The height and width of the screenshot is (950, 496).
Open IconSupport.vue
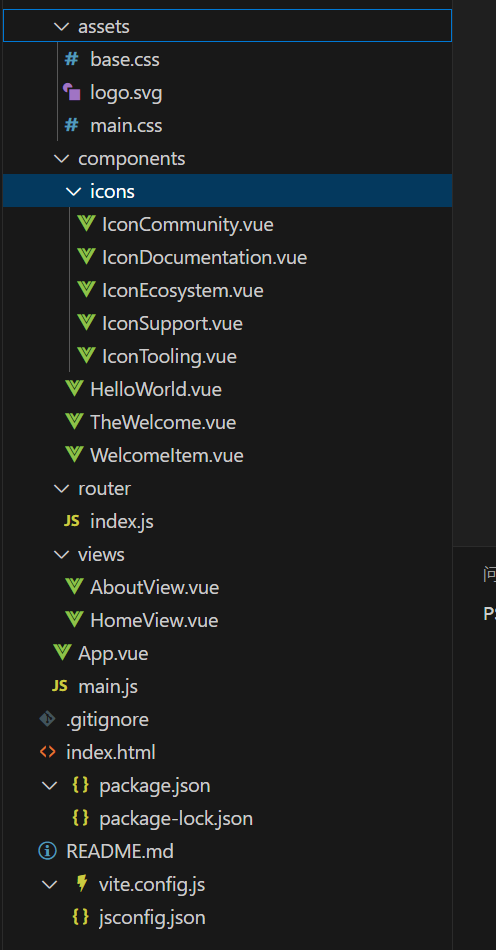(x=173, y=324)
